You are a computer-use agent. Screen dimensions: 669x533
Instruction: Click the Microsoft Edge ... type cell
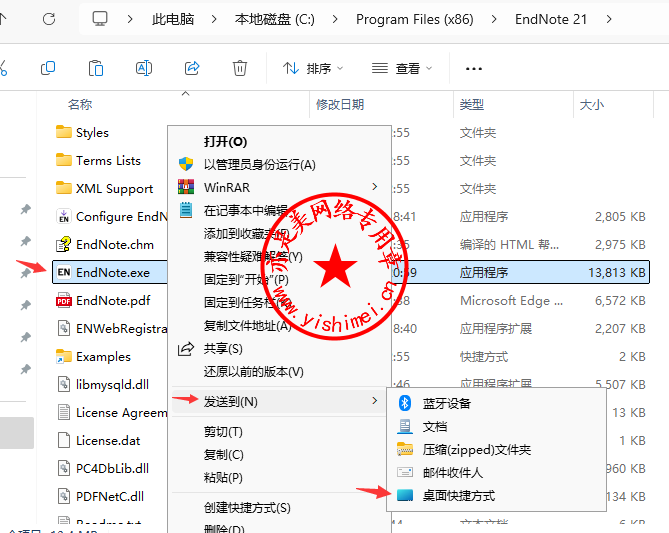pos(512,300)
